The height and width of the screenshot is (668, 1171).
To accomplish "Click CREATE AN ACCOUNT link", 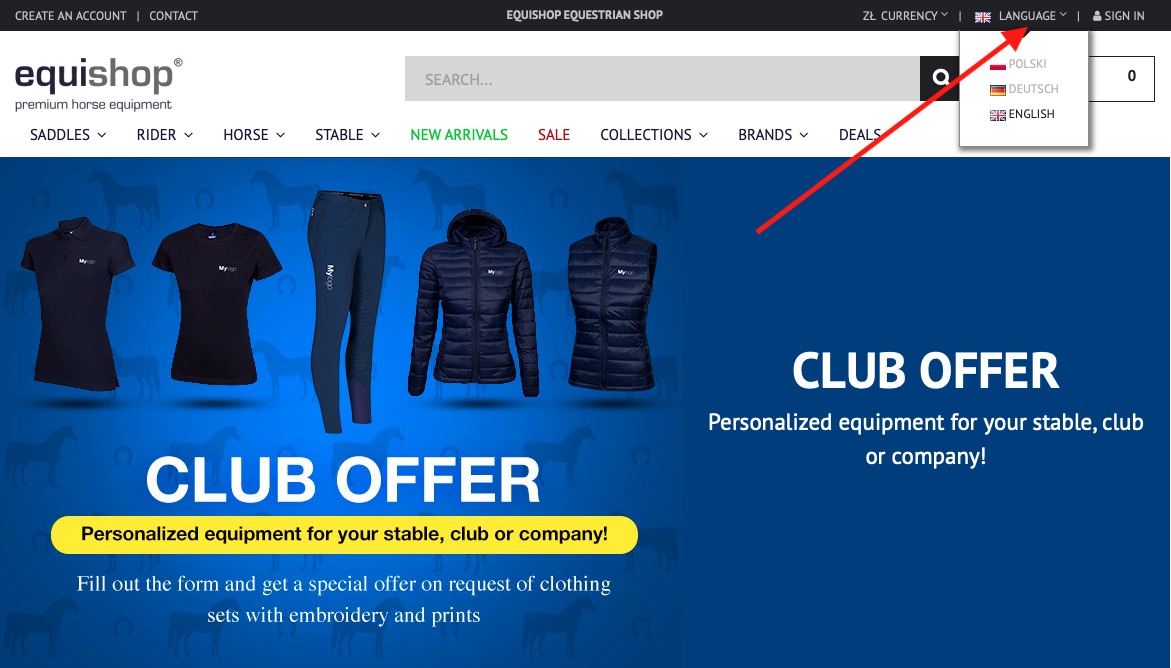I will click(x=71, y=16).
